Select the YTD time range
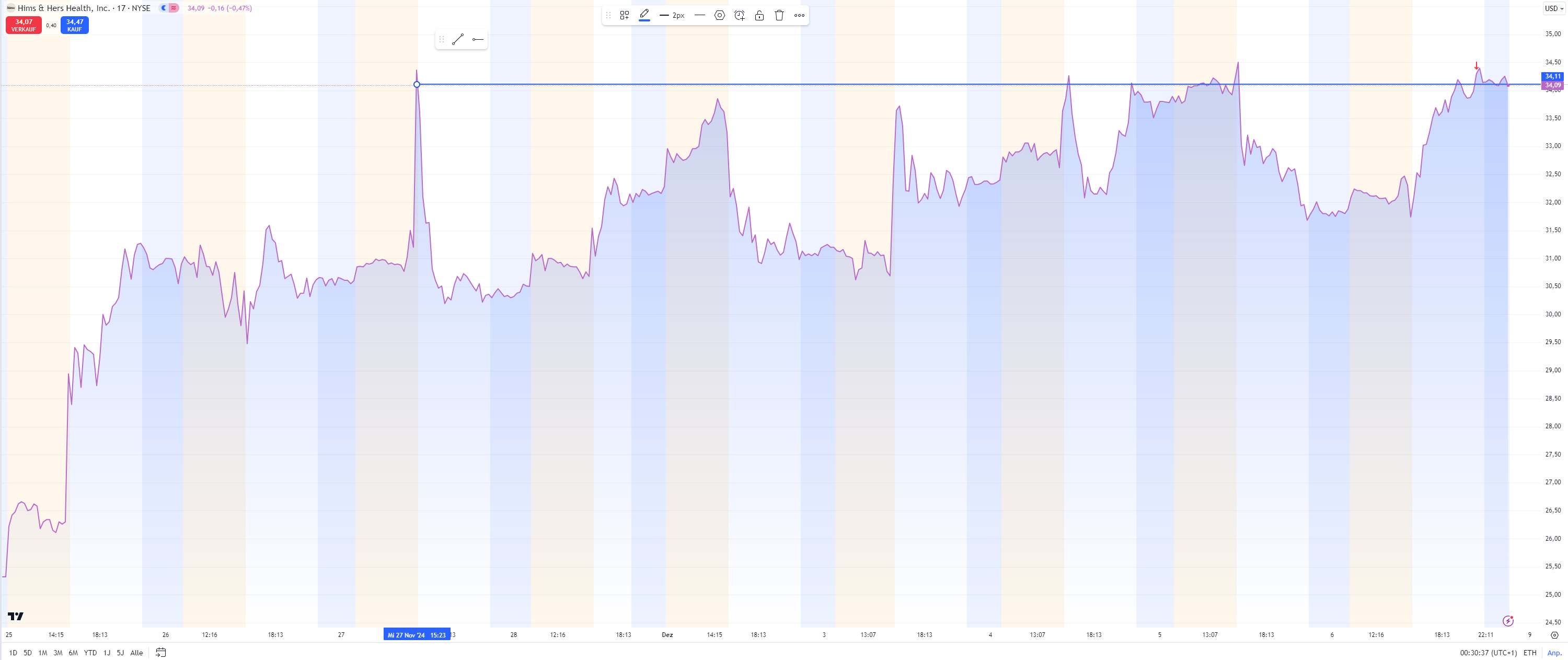Image resolution: width=1568 pixels, height=660 pixels. coord(90,652)
